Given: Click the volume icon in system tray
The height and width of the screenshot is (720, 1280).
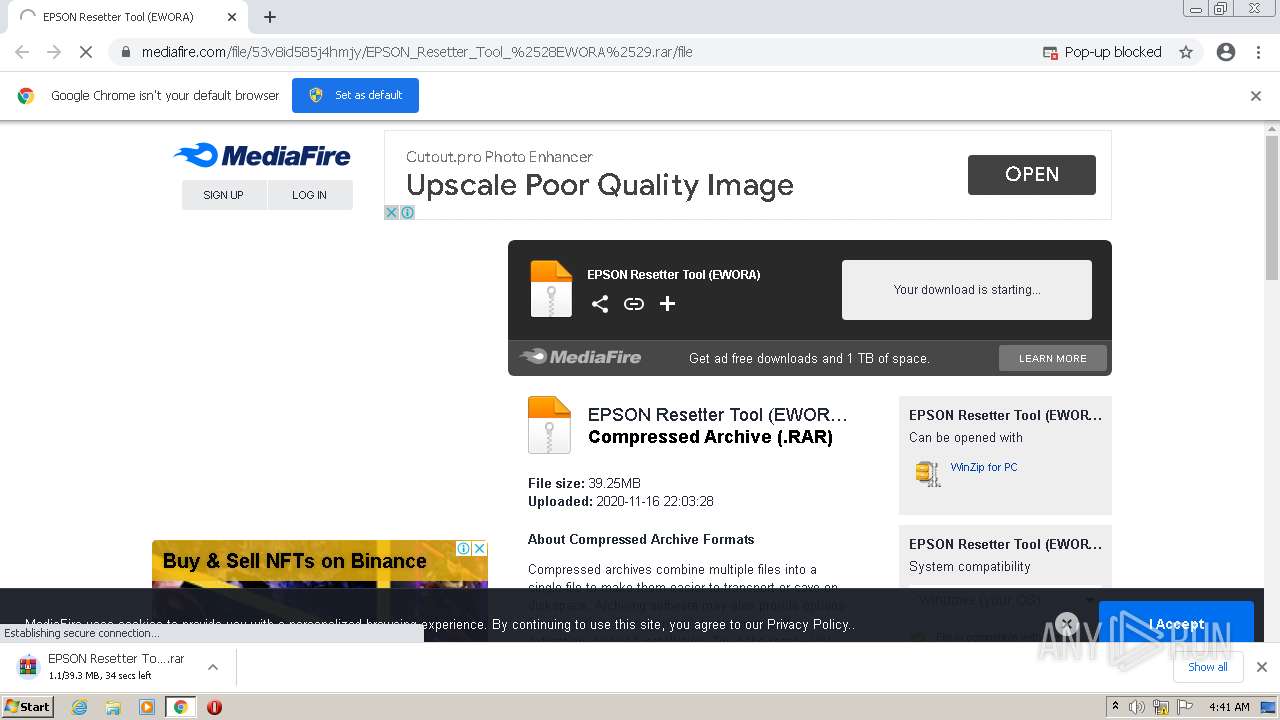Looking at the screenshot, I should (1136, 707).
